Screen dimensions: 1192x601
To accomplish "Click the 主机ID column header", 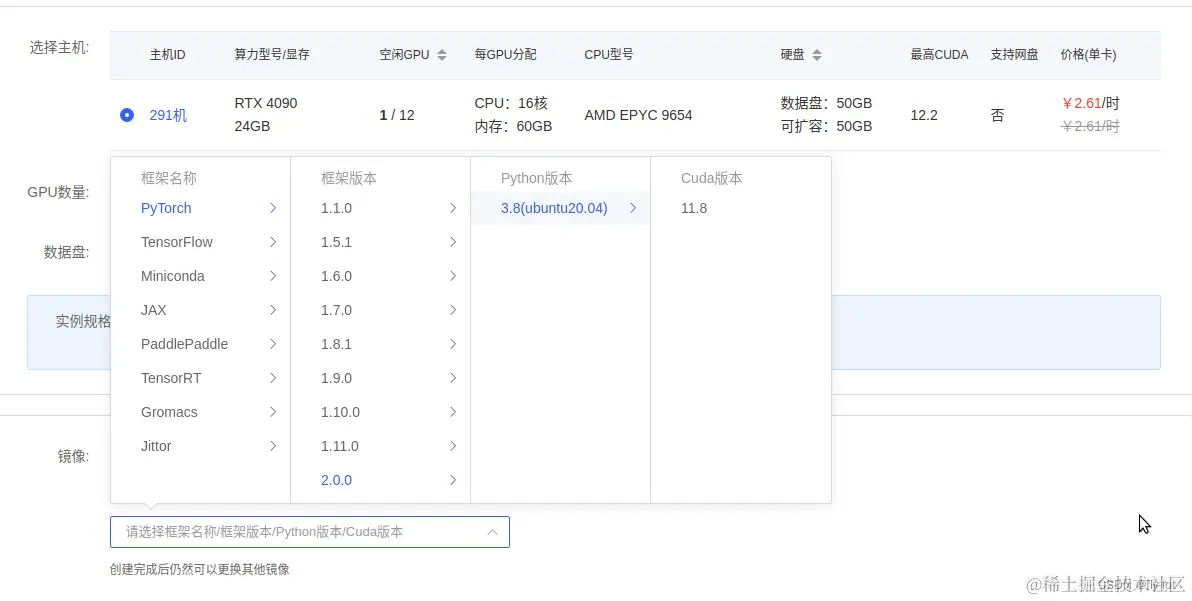I will (167, 55).
